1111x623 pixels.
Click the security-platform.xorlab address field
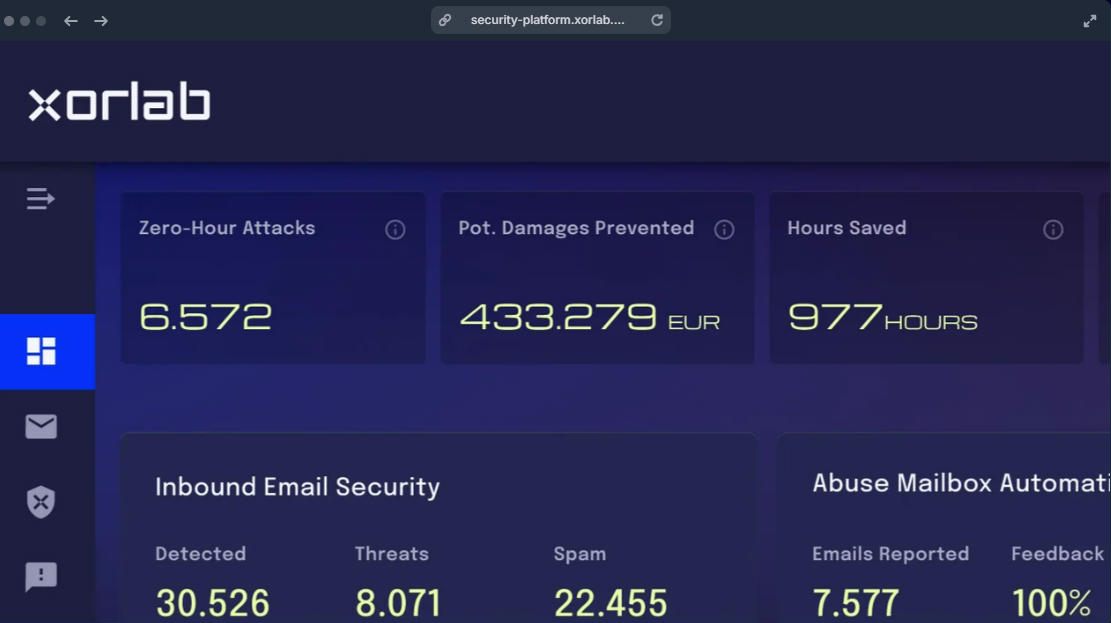pos(551,20)
